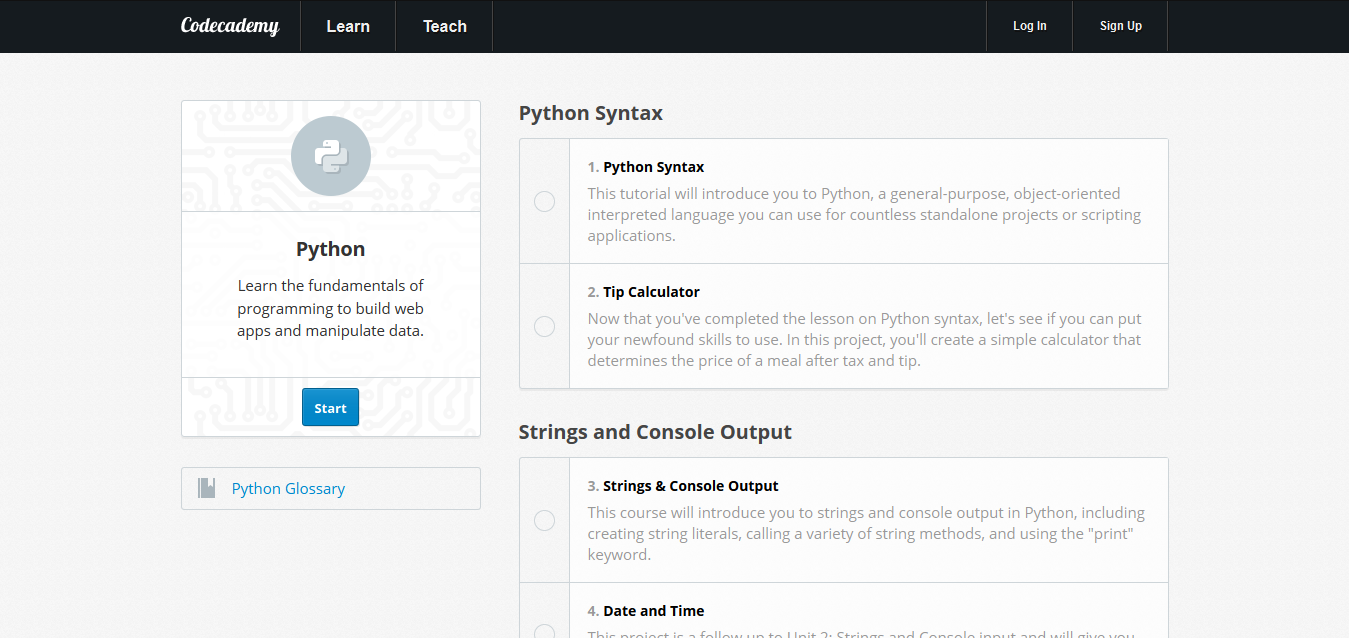
Task: Click the Strings and Console Output heading
Action: (655, 432)
